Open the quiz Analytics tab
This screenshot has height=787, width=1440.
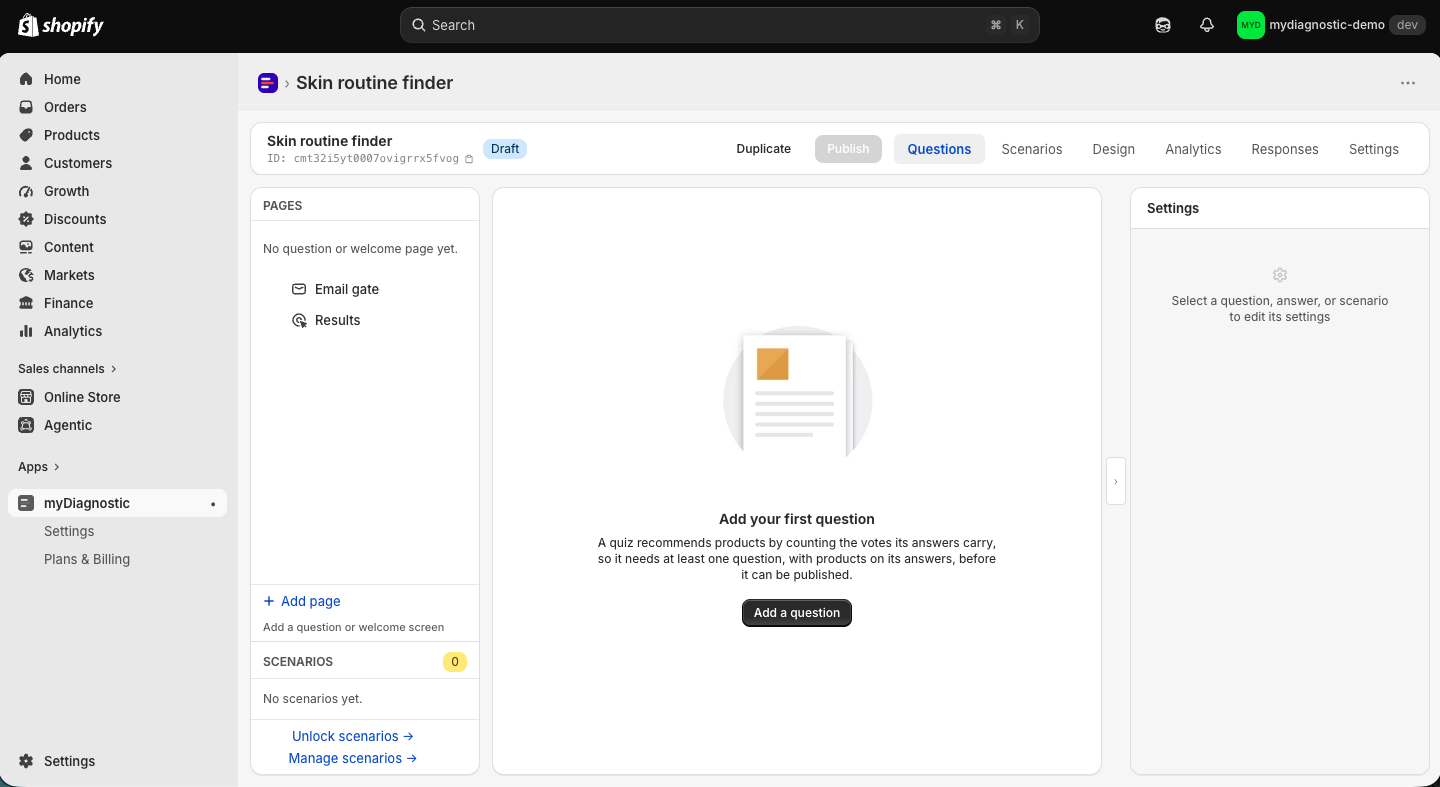tap(1193, 149)
